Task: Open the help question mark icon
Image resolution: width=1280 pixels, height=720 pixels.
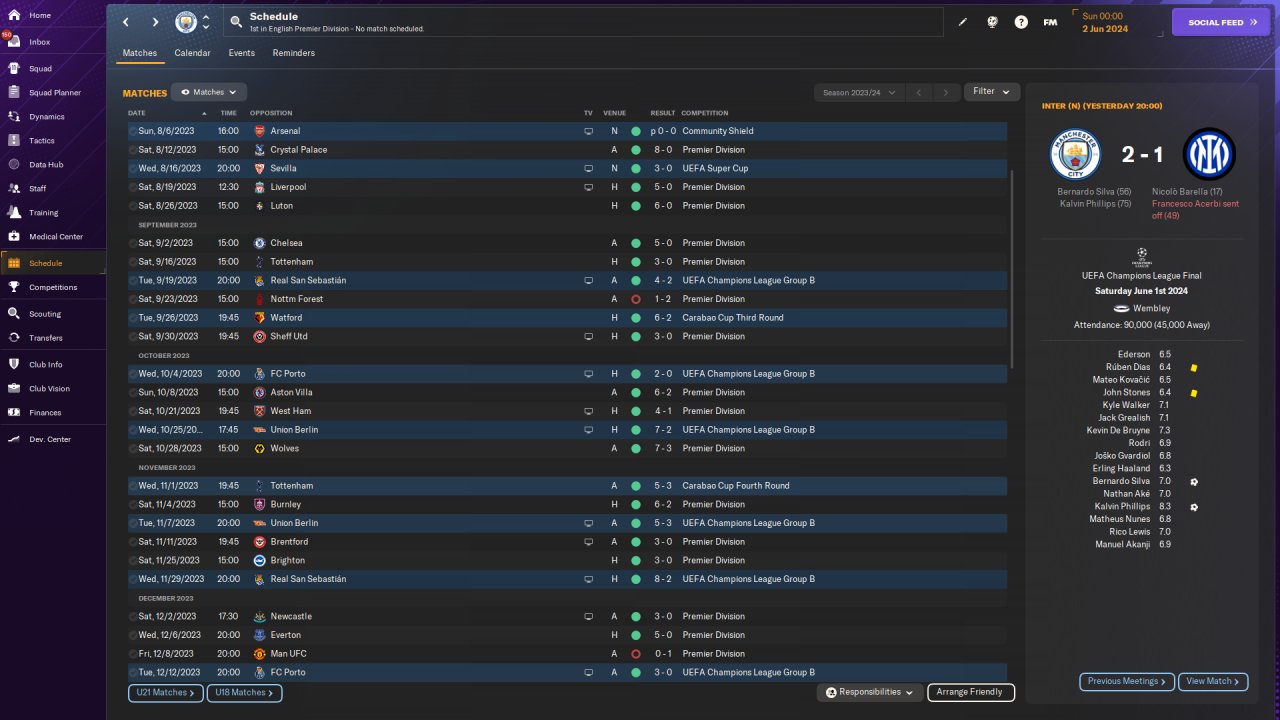Action: 1021,21
